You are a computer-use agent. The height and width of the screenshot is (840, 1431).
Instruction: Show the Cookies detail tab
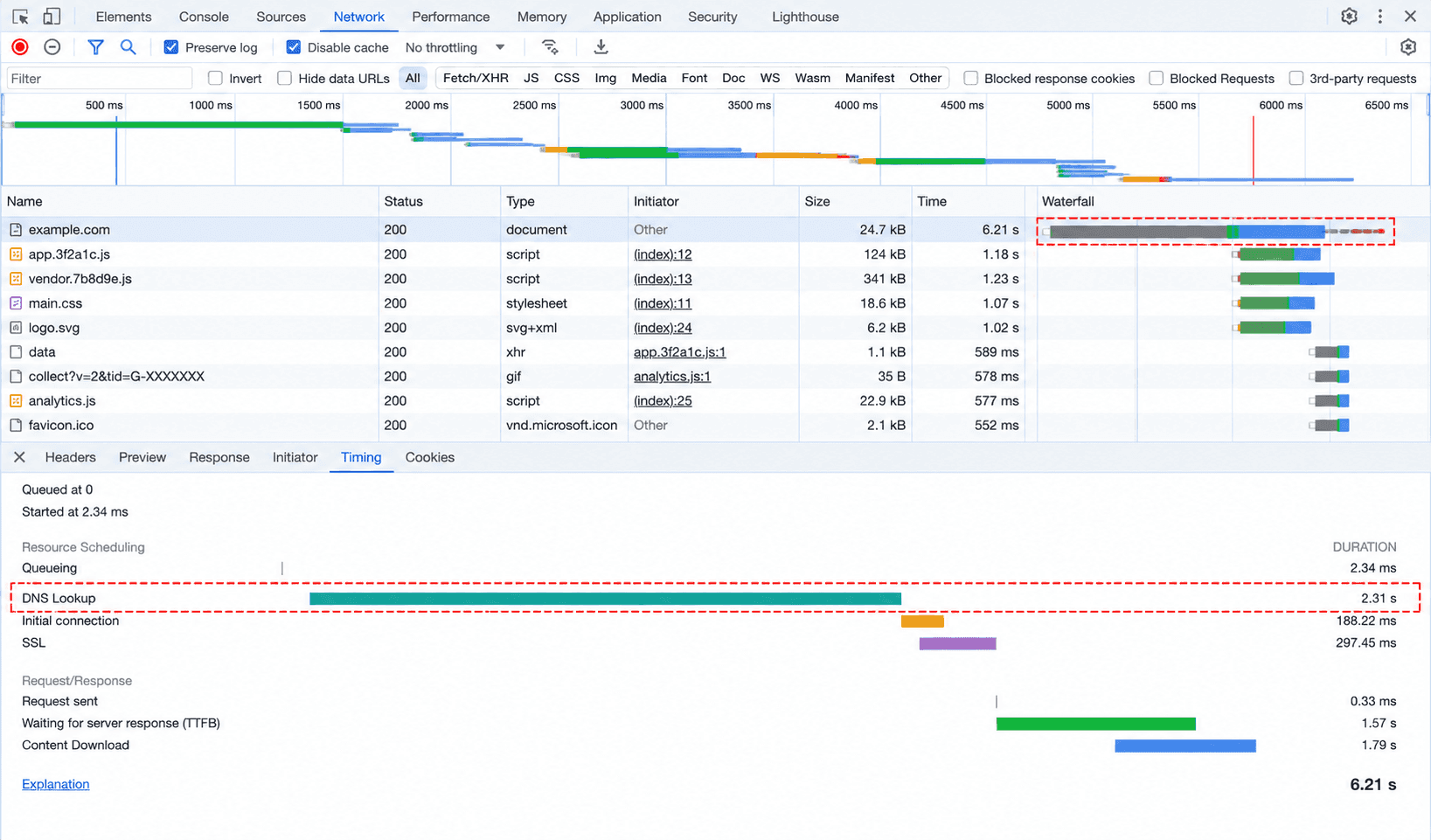(429, 457)
